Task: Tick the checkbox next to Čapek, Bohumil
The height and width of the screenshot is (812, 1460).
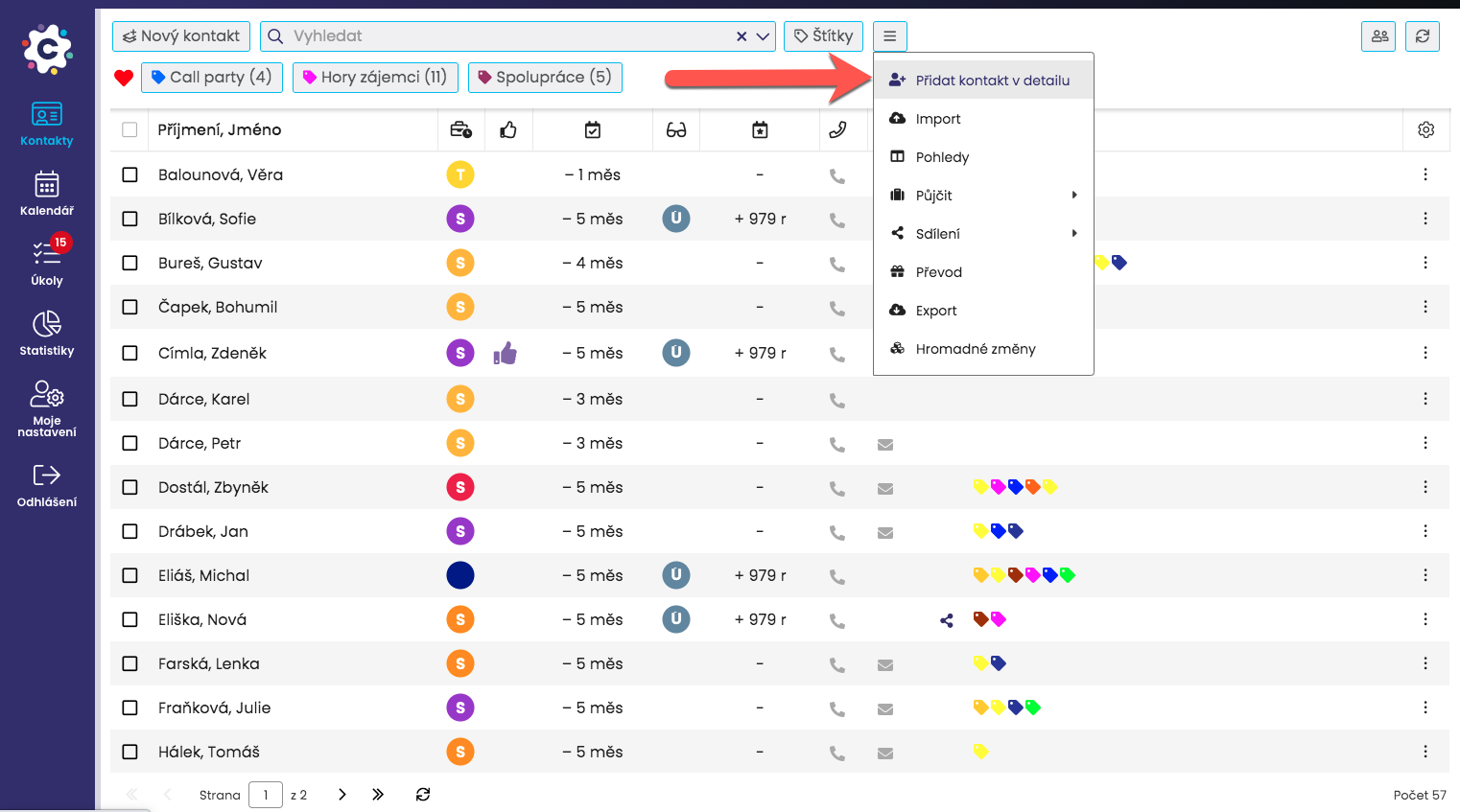Action: coord(130,307)
